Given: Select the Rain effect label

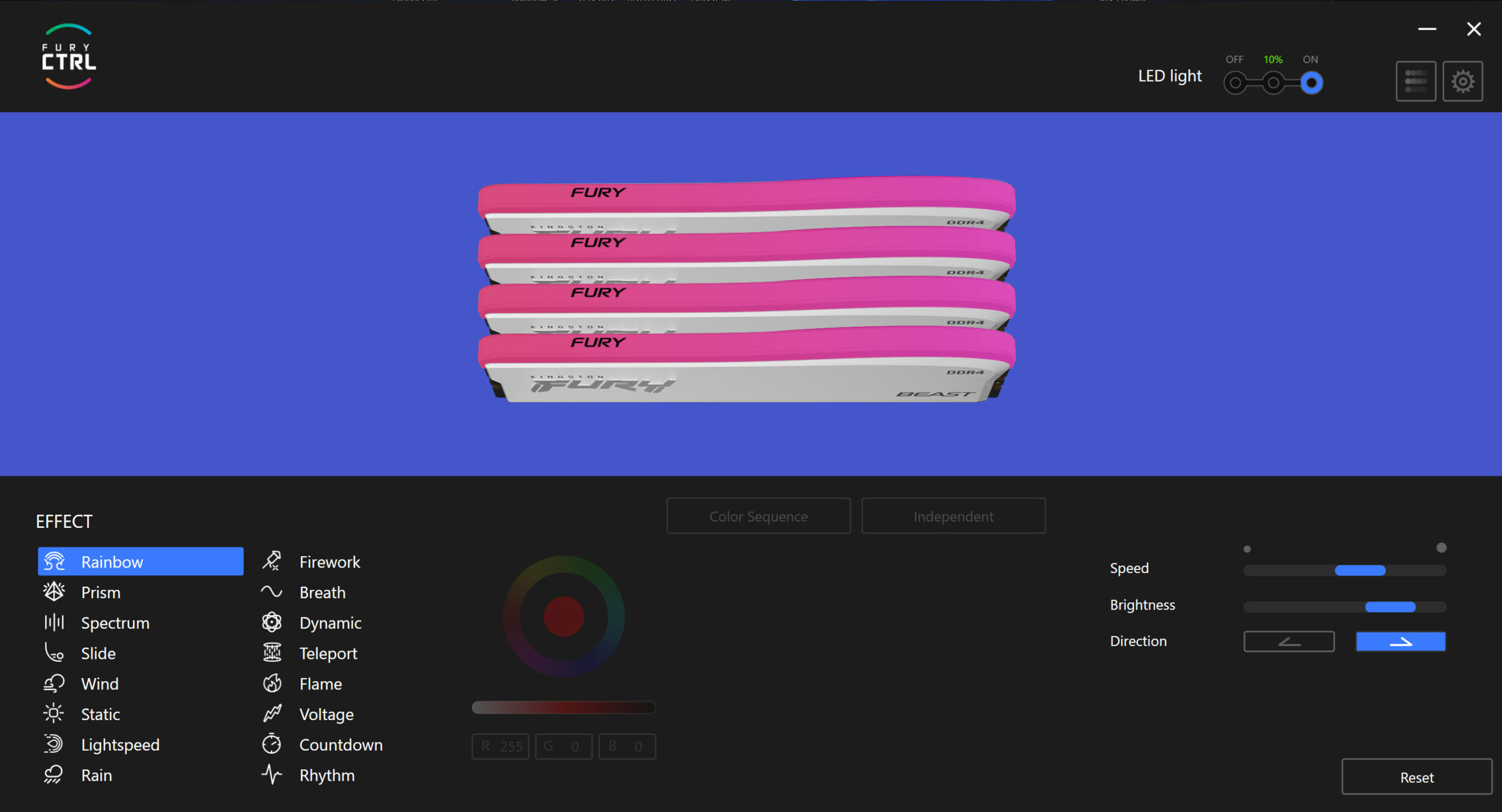Looking at the screenshot, I should pos(97,775).
